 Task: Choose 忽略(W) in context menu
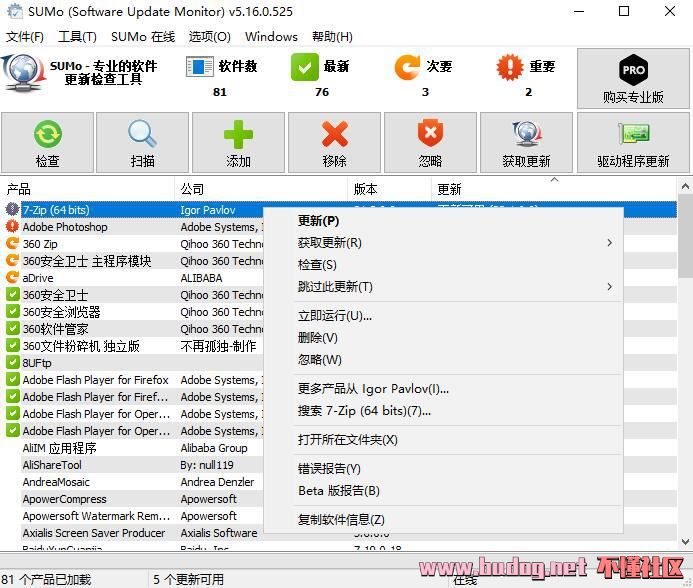[443, 360]
